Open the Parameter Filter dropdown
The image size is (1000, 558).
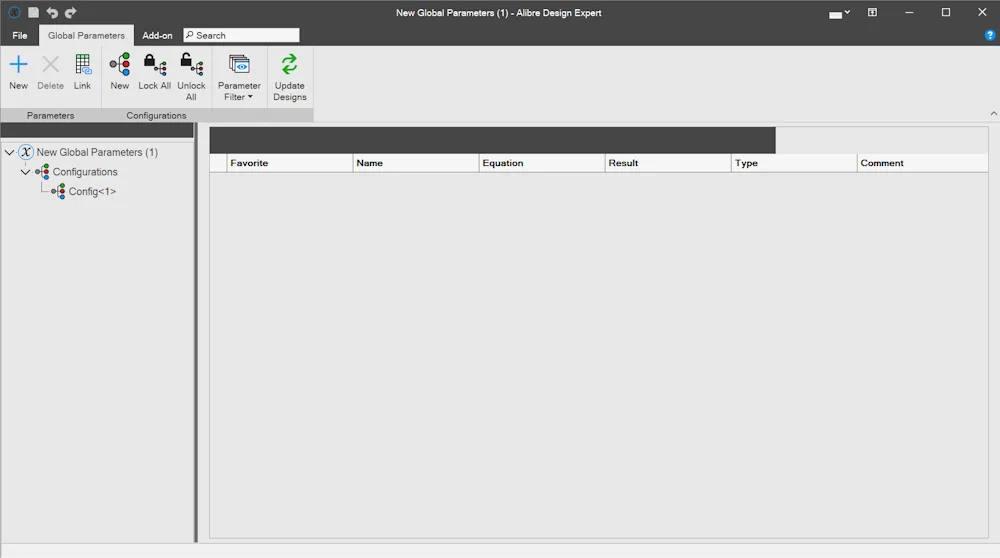click(x=239, y=77)
